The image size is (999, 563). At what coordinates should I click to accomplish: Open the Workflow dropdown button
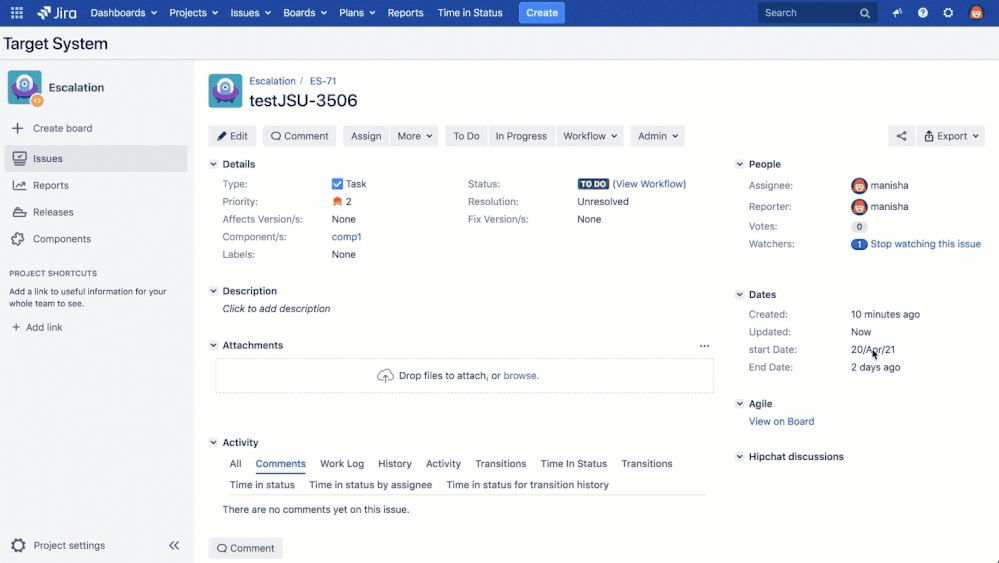click(x=590, y=136)
